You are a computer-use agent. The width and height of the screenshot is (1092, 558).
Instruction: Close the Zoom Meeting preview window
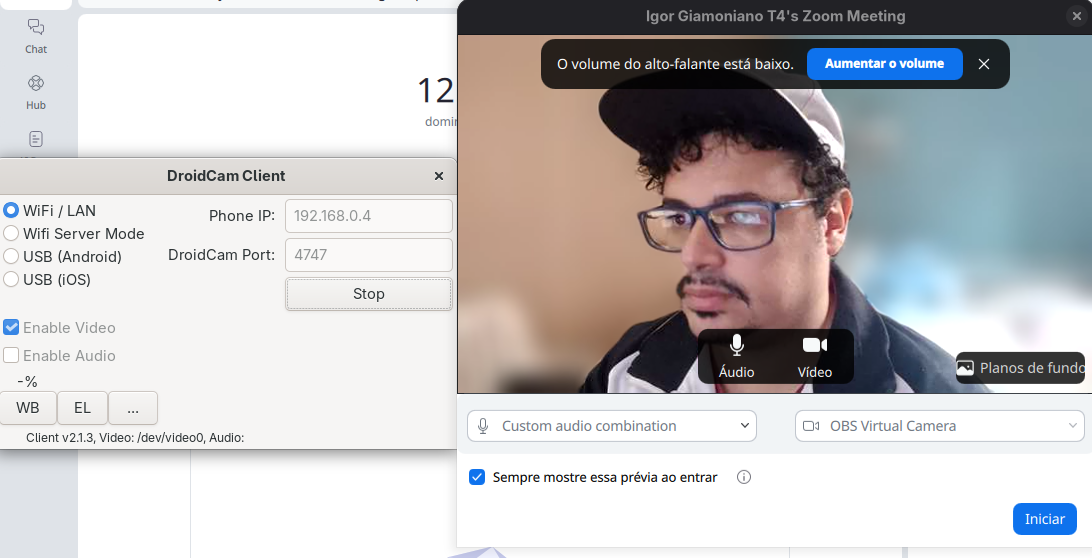pyautogui.click(x=1077, y=16)
